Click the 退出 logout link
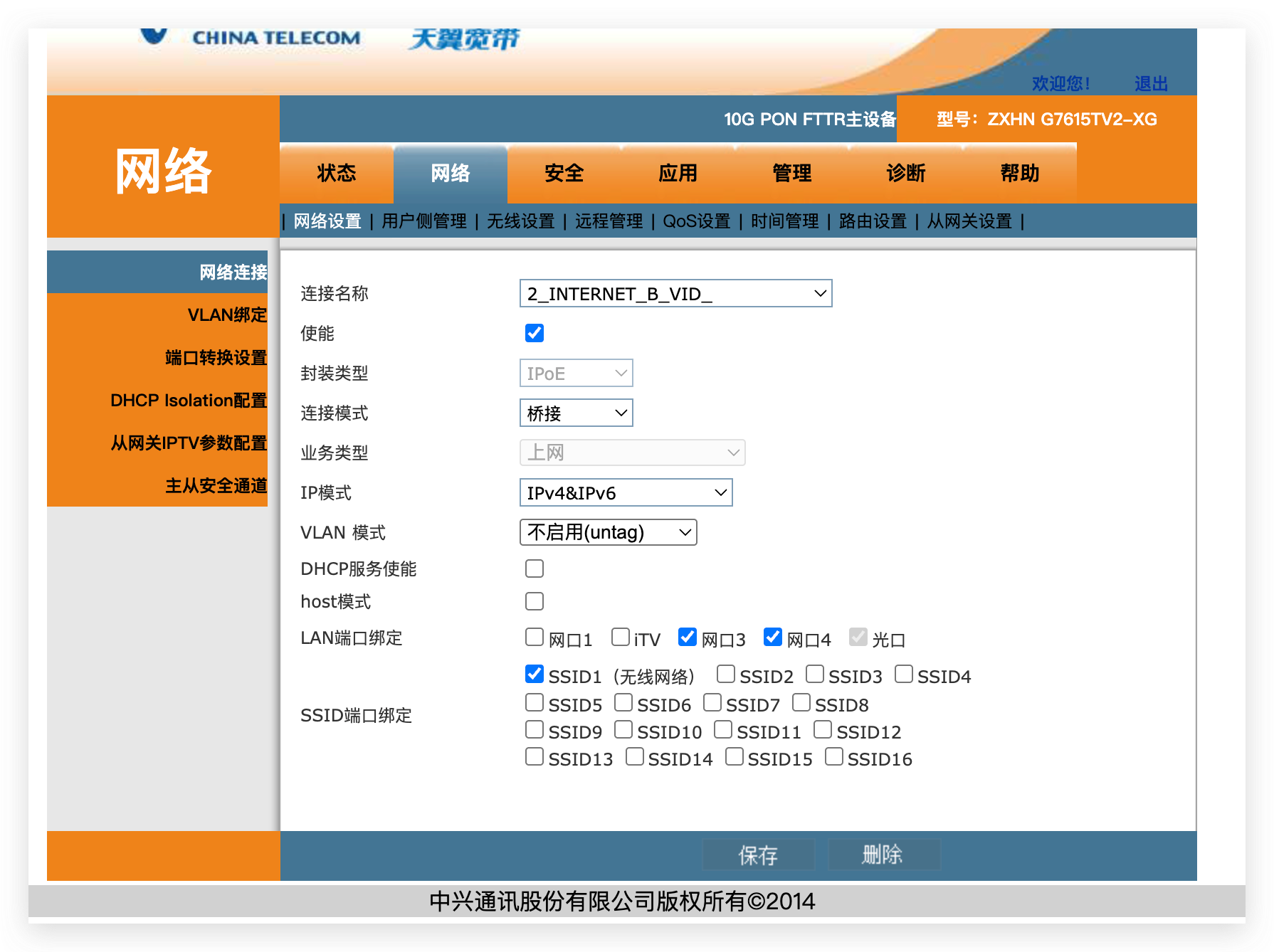The image size is (1274, 952). [1151, 83]
